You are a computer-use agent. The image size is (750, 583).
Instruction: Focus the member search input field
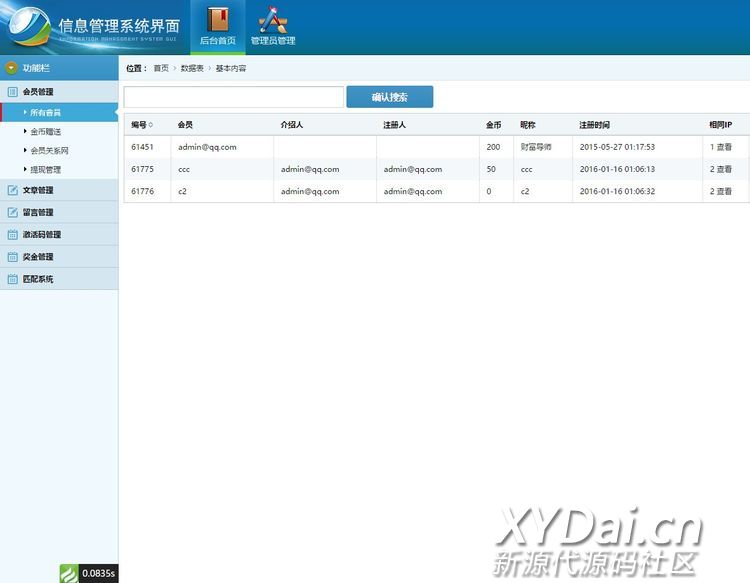pyautogui.click(x=234, y=97)
